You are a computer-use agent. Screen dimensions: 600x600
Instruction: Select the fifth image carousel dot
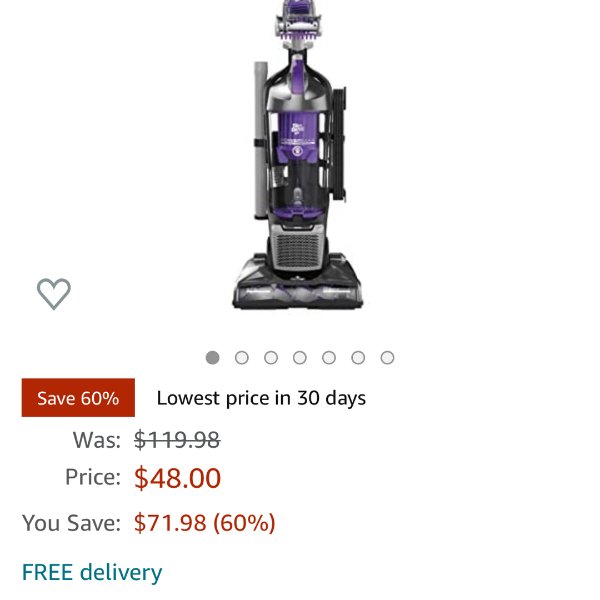tap(329, 358)
